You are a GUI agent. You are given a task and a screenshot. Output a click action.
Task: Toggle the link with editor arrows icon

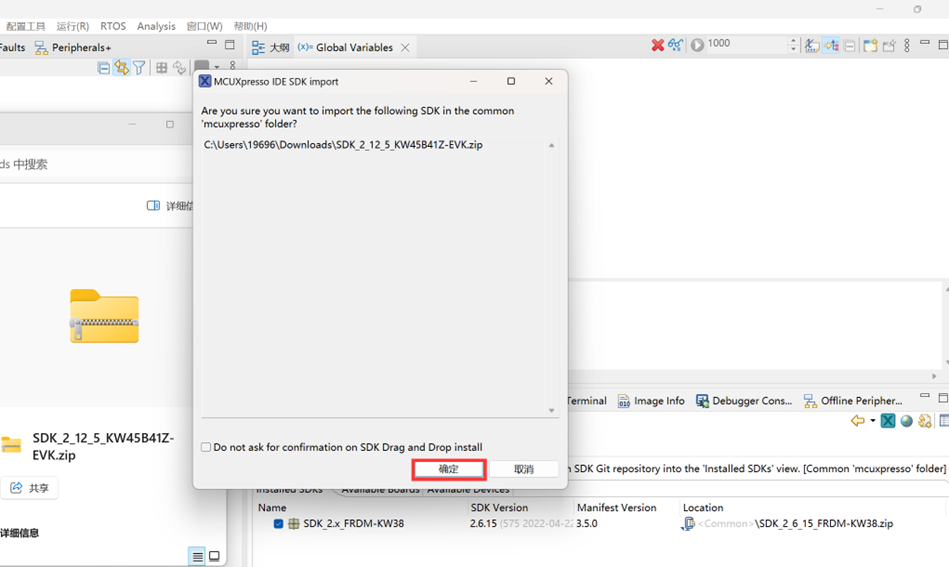(122, 68)
